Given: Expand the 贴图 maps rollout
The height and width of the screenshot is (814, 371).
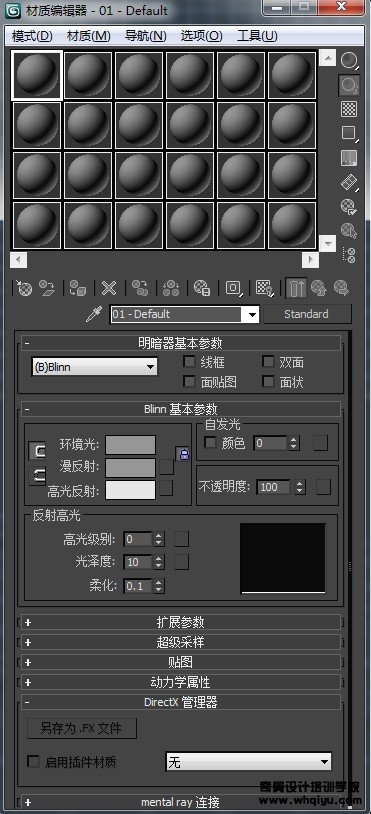Looking at the screenshot, I should (181, 662).
